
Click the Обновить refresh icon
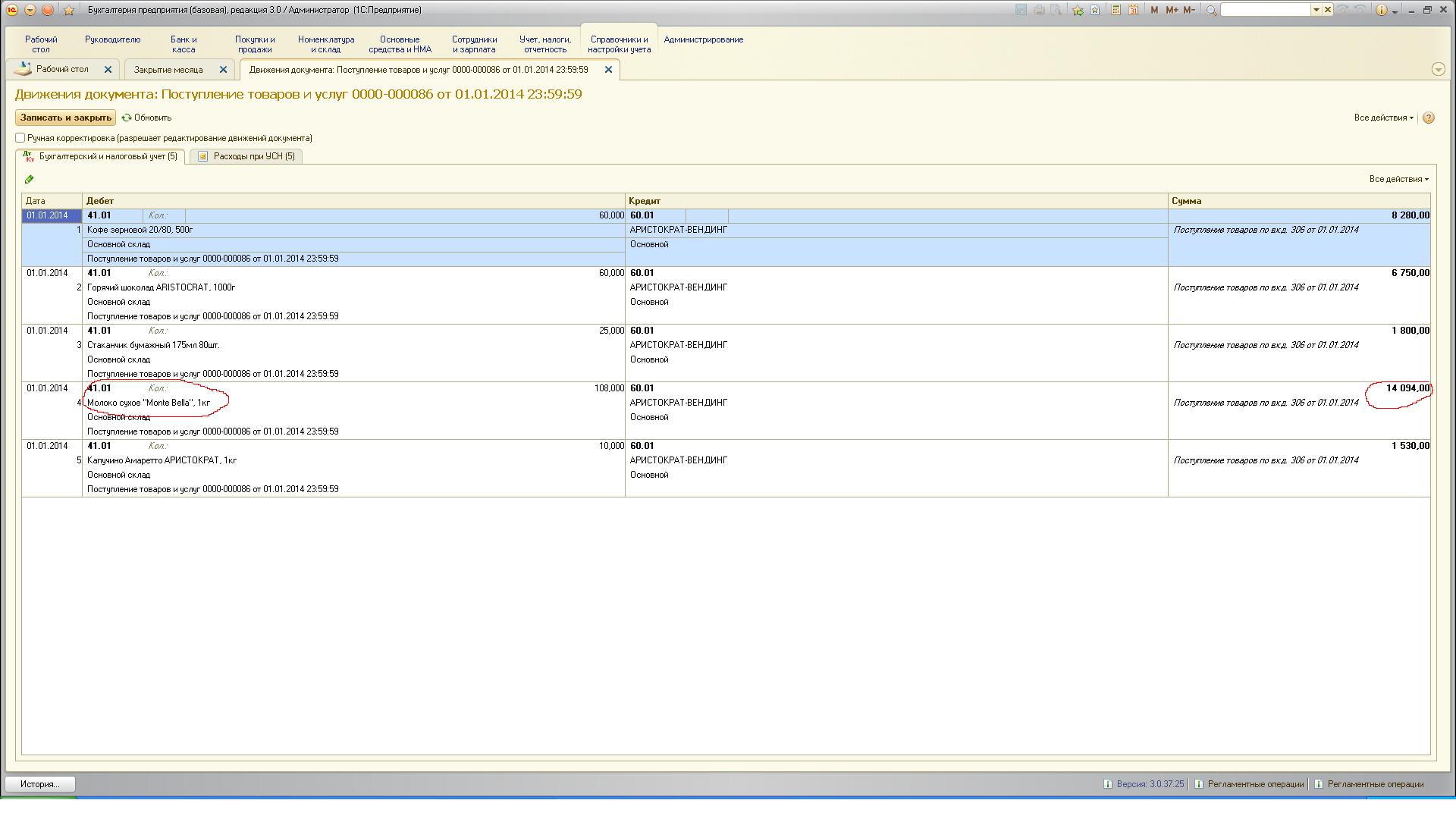coord(127,118)
